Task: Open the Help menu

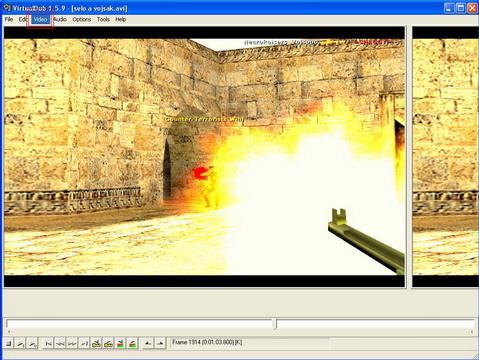Action: [x=121, y=19]
